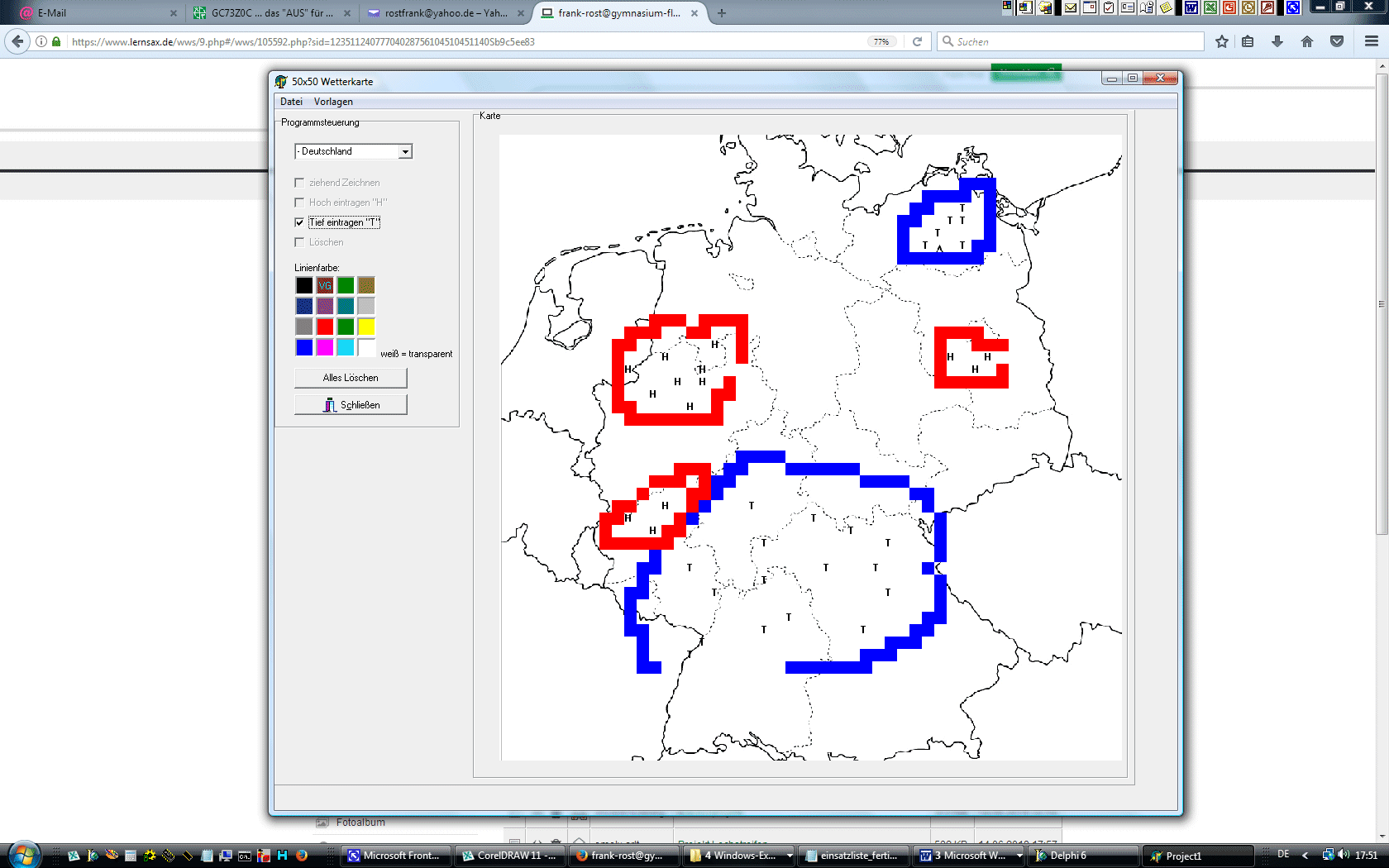Click the 'Alles Löschen' button

click(351, 378)
